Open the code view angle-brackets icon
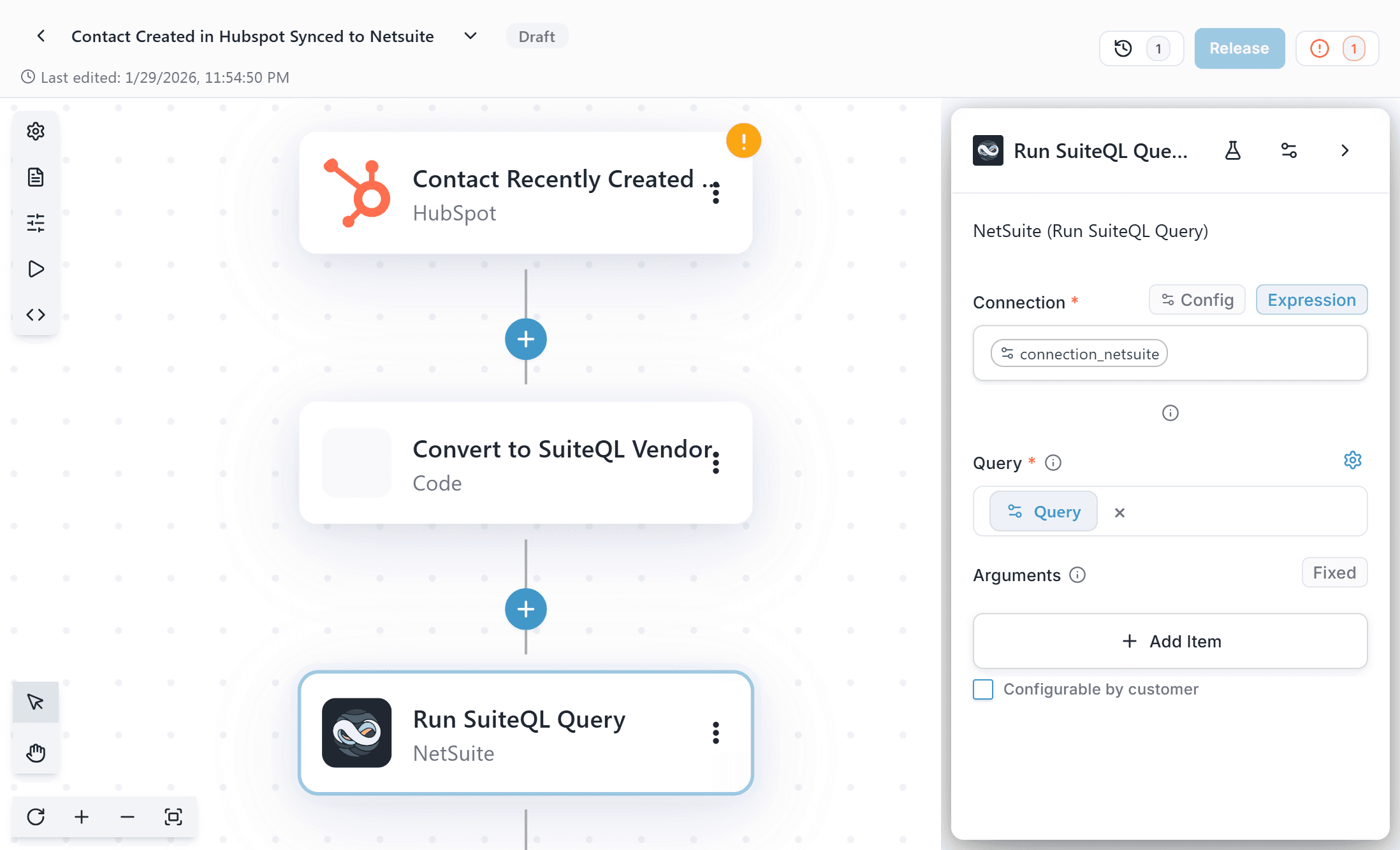Viewport: 1400px width, 850px height. pos(36,315)
